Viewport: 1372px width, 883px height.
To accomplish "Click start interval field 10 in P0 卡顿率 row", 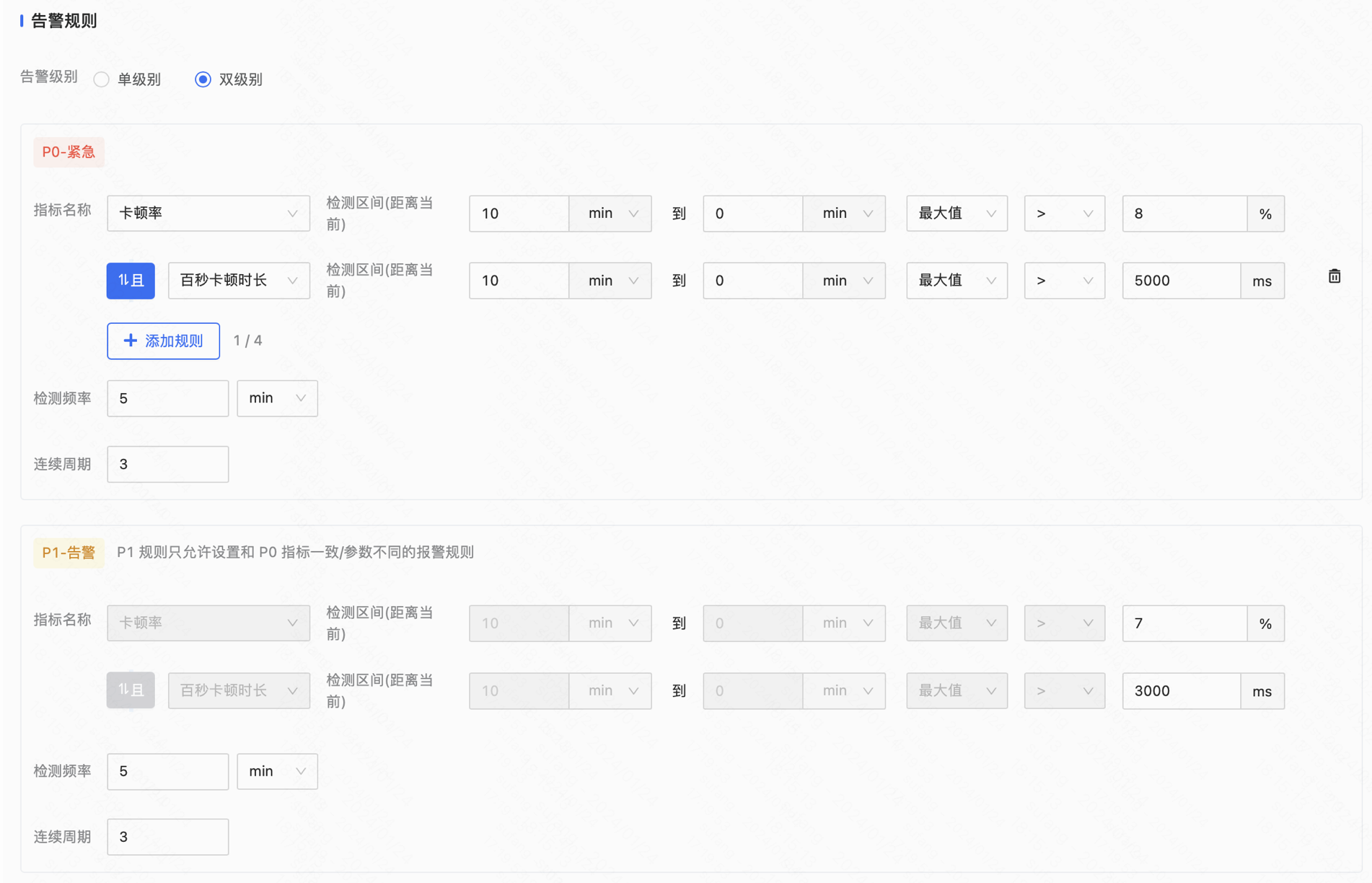I will pos(519,214).
